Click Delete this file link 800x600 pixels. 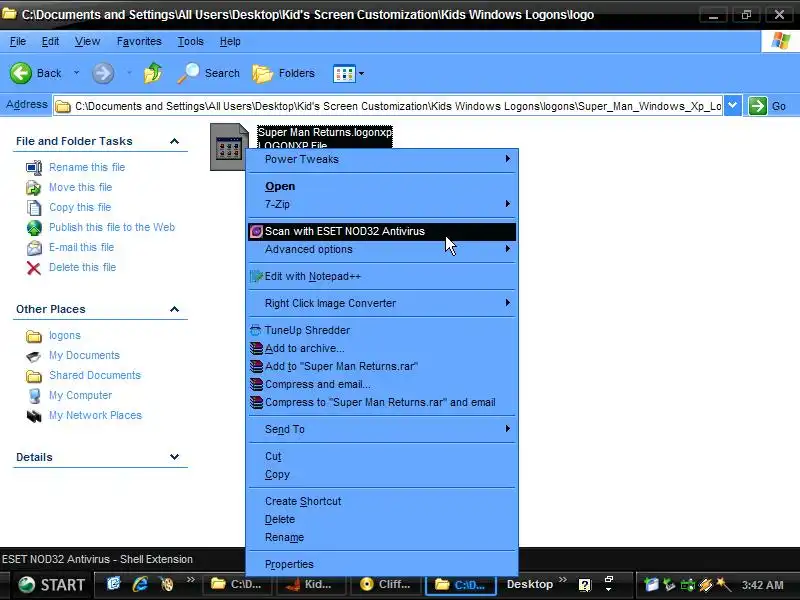[x=82, y=267]
